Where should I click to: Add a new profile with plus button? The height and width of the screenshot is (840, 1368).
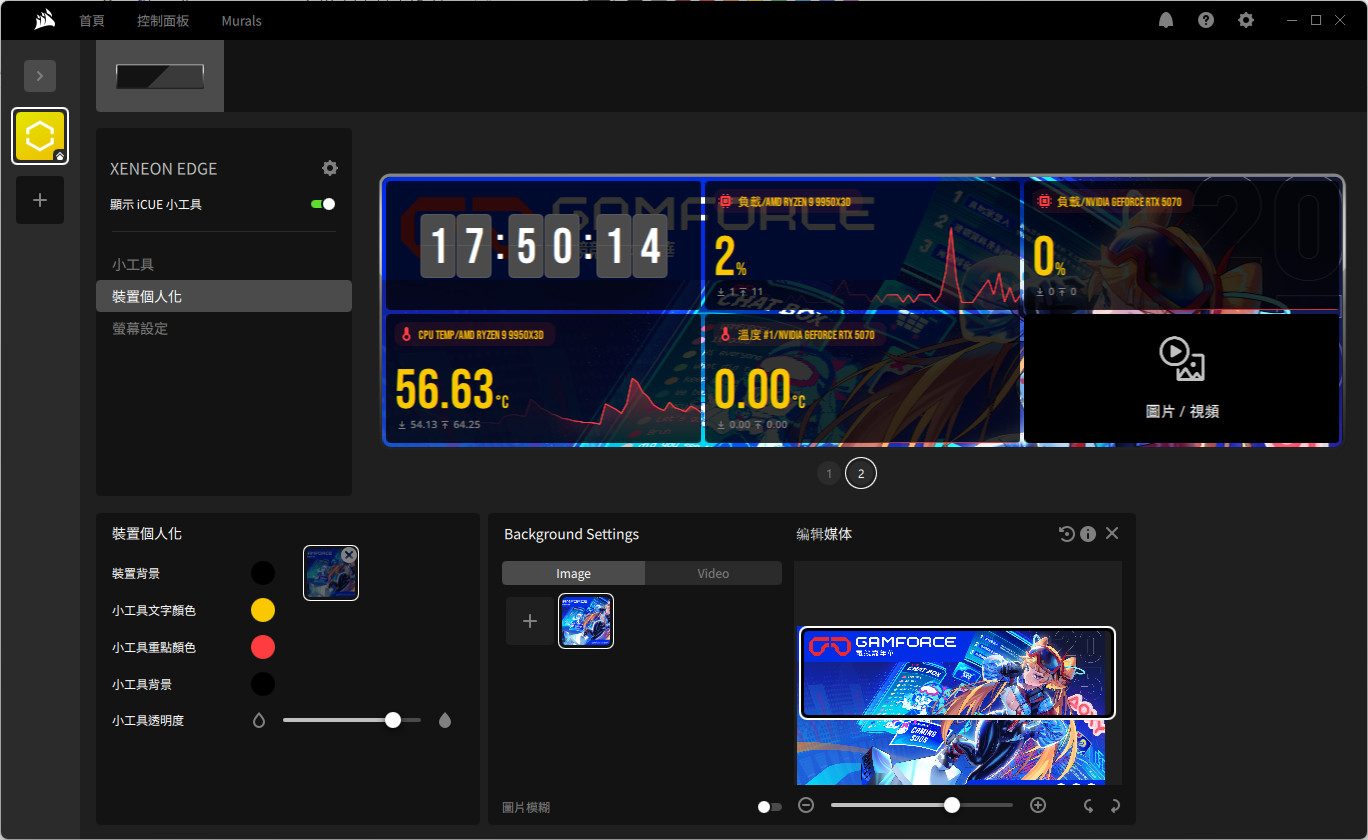click(40, 200)
